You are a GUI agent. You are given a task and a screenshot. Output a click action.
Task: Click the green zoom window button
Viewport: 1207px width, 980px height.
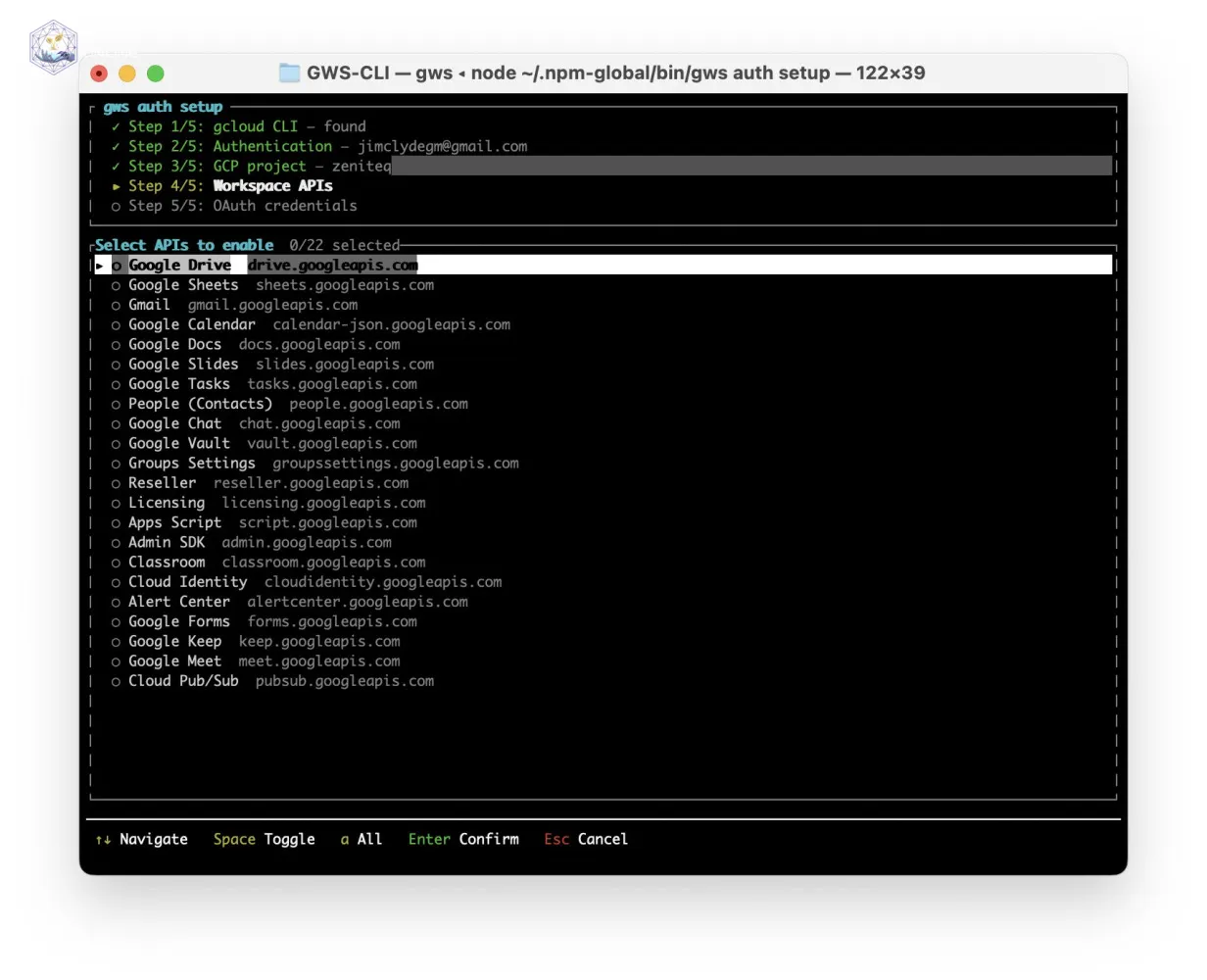click(156, 73)
